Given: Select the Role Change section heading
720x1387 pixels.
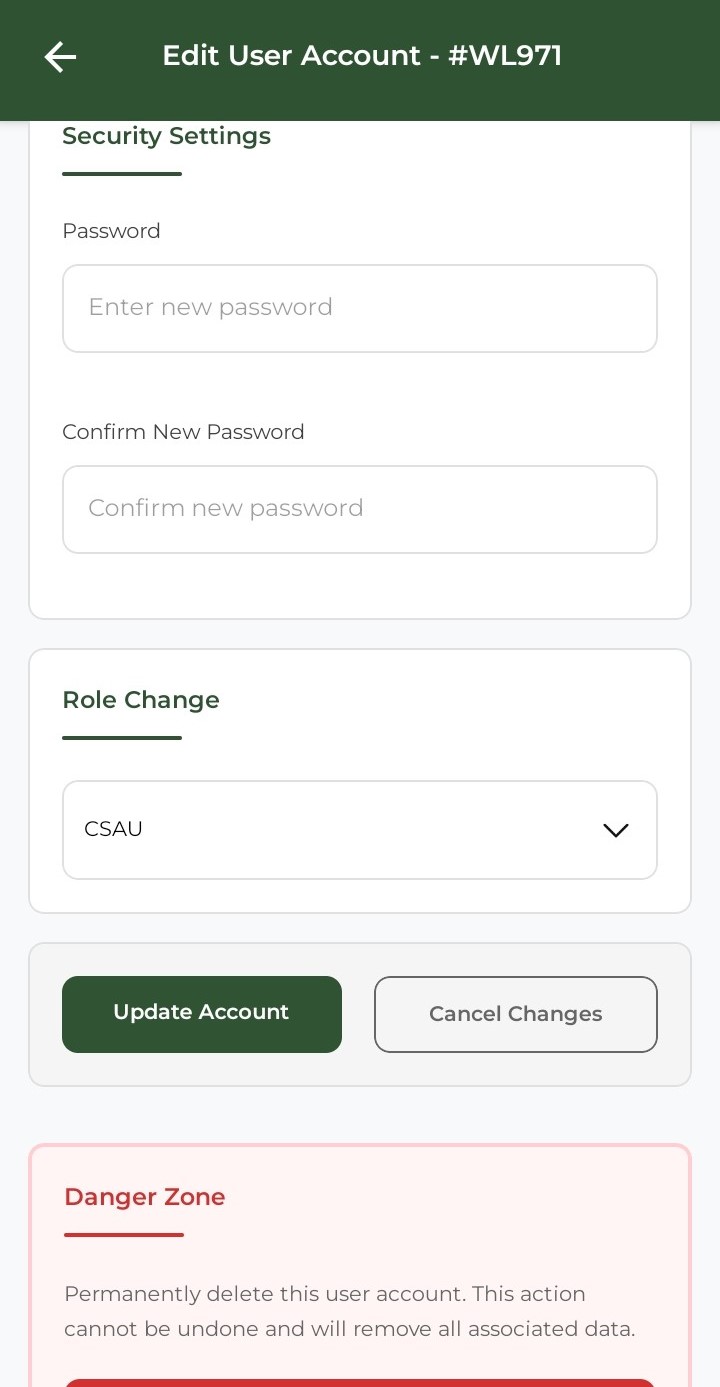Looking at the screenshot, I should 141,700.
